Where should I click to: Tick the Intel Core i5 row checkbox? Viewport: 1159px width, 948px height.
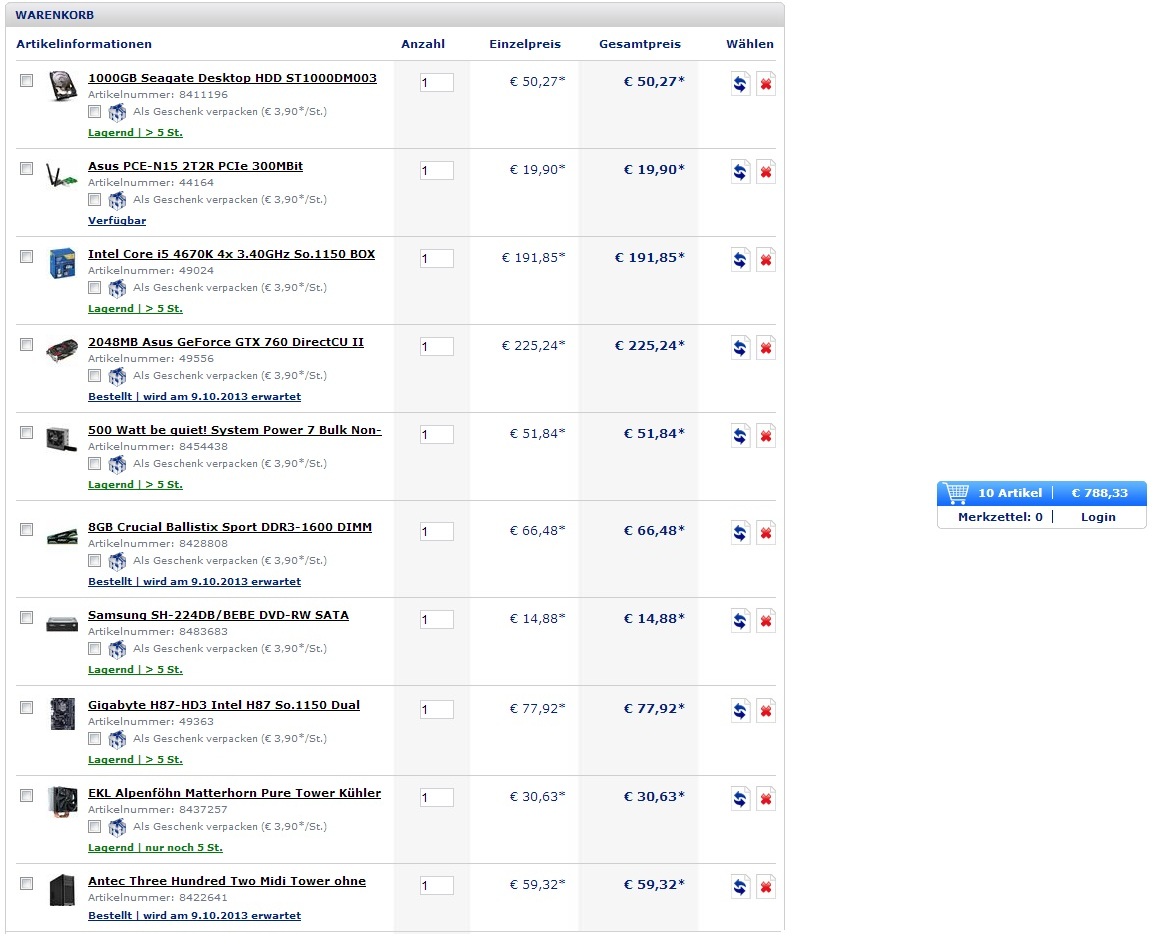[27, 256]
